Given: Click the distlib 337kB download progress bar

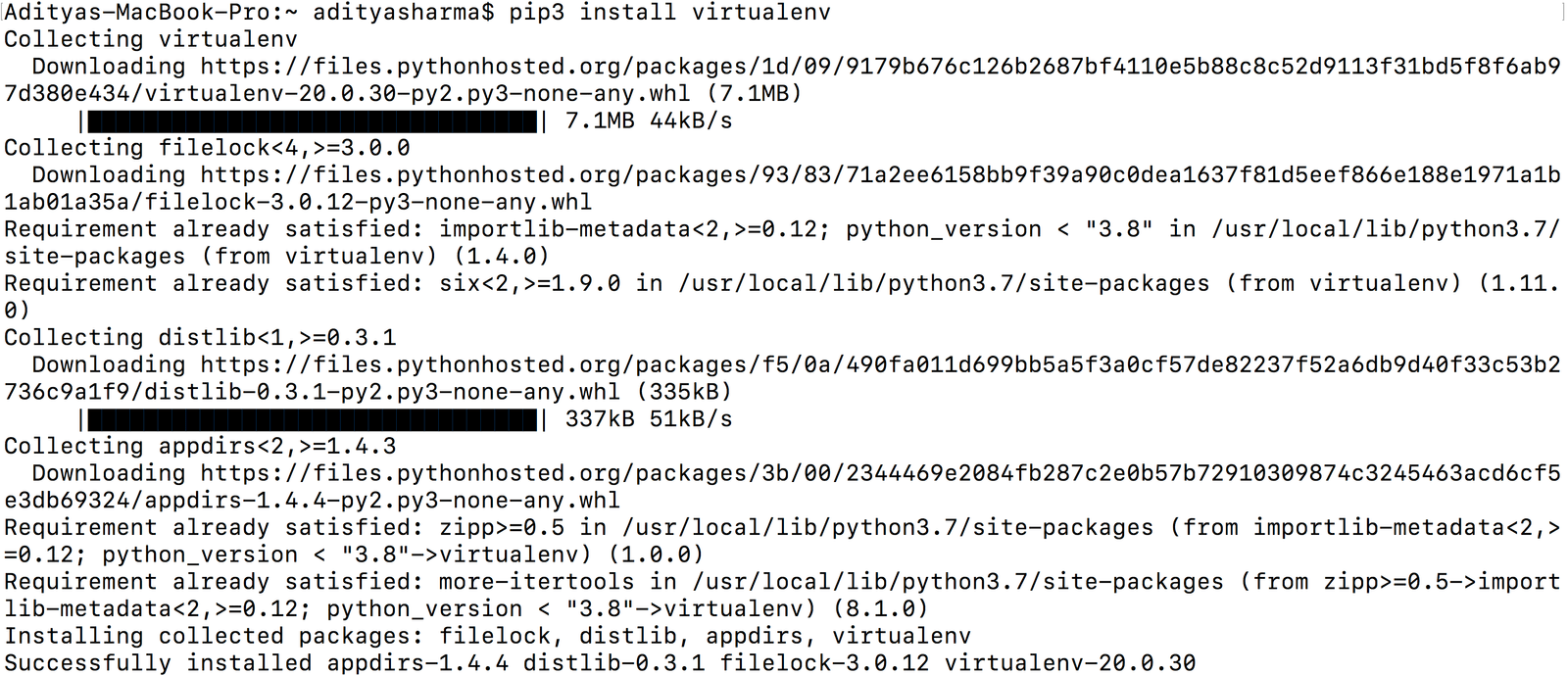Looking at the screenshot, I should (x=313, y=419).
